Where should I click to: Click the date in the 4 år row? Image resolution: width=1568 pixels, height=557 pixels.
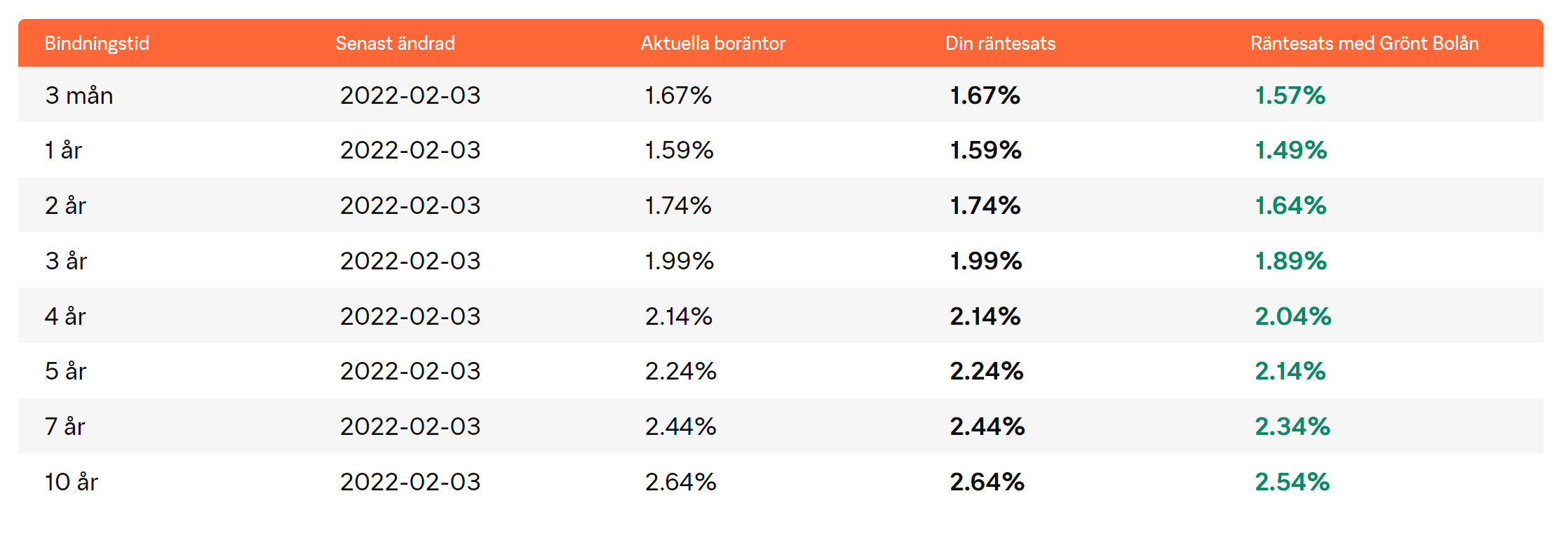(x=410, y=316)
